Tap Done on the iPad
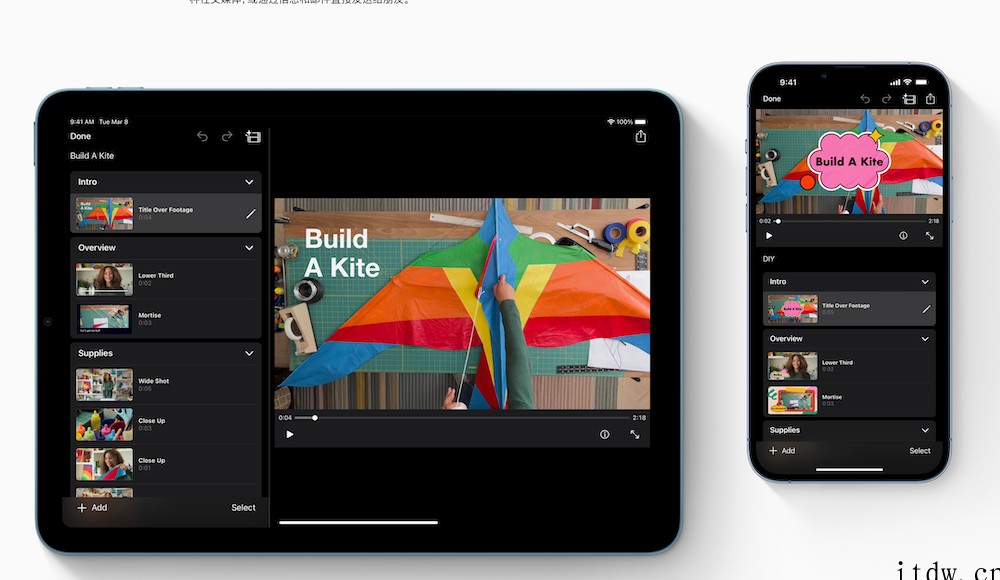1000x580 pixels. pyautogui.click(x=81, y=136)
